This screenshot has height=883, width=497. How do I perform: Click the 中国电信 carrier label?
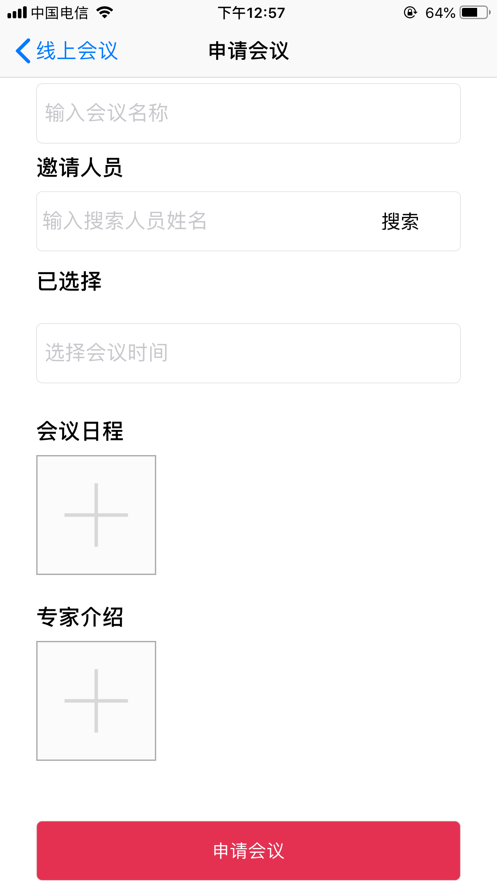pos(60,12)
